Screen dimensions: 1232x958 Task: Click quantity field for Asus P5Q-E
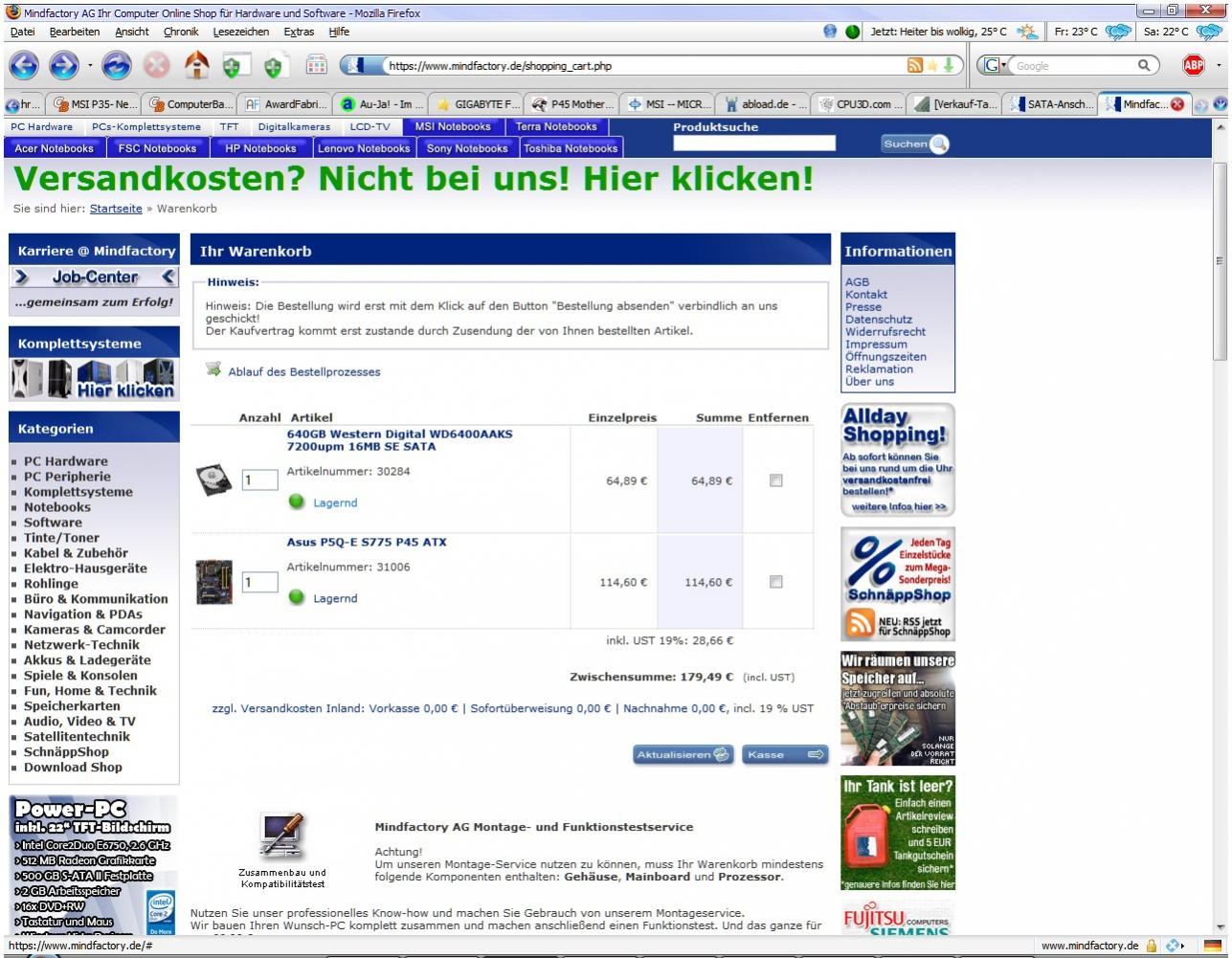[259, 582]
